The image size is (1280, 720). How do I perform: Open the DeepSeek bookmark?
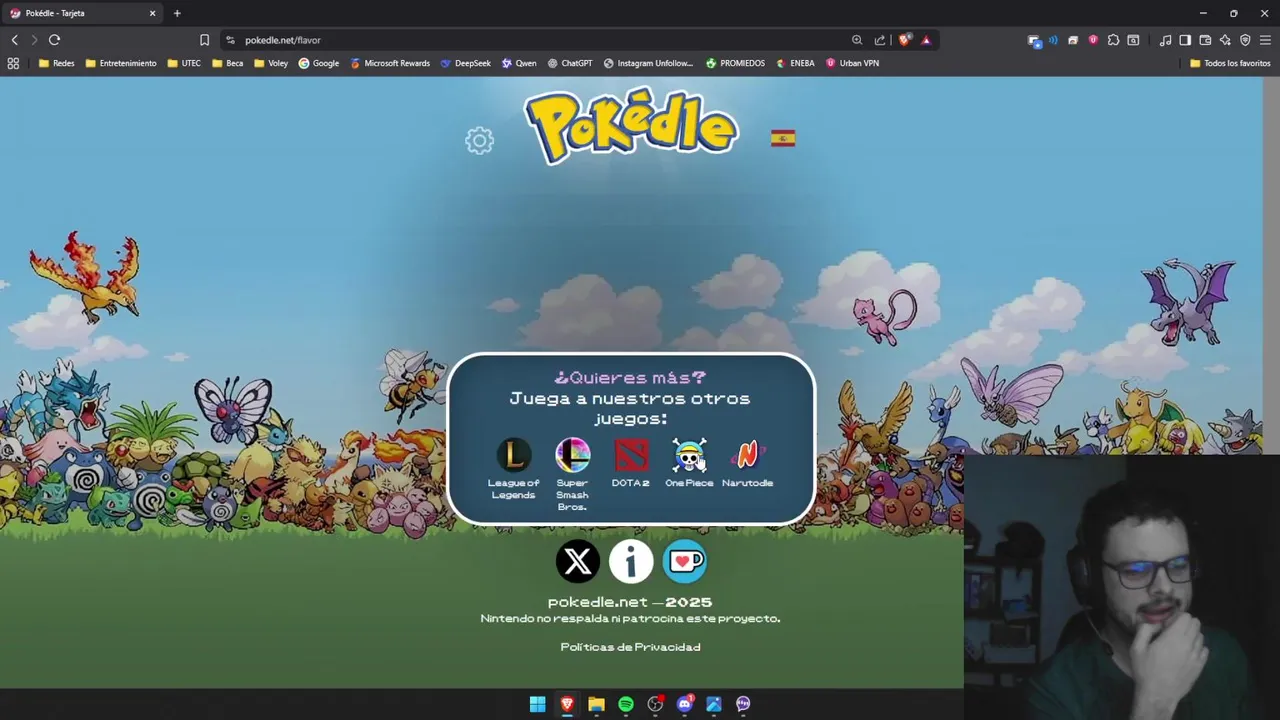pos(465,63)
